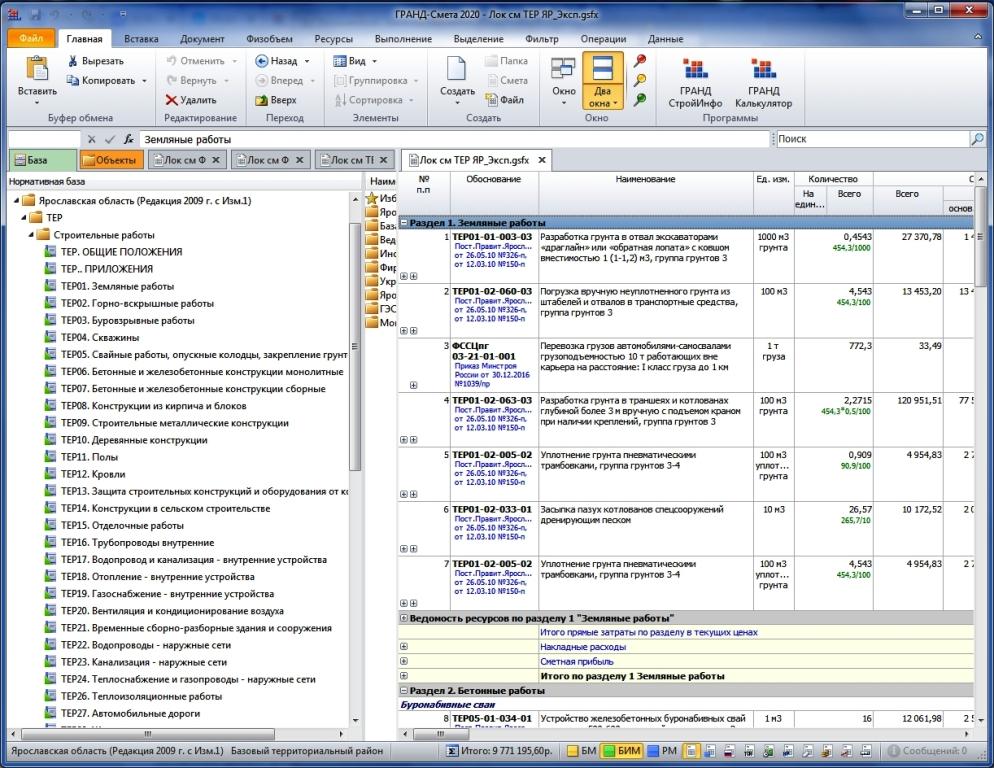The height and width of the screenshot is (768, 994).
Task: Click the Назад navigation button
Action: coord(283,61)
